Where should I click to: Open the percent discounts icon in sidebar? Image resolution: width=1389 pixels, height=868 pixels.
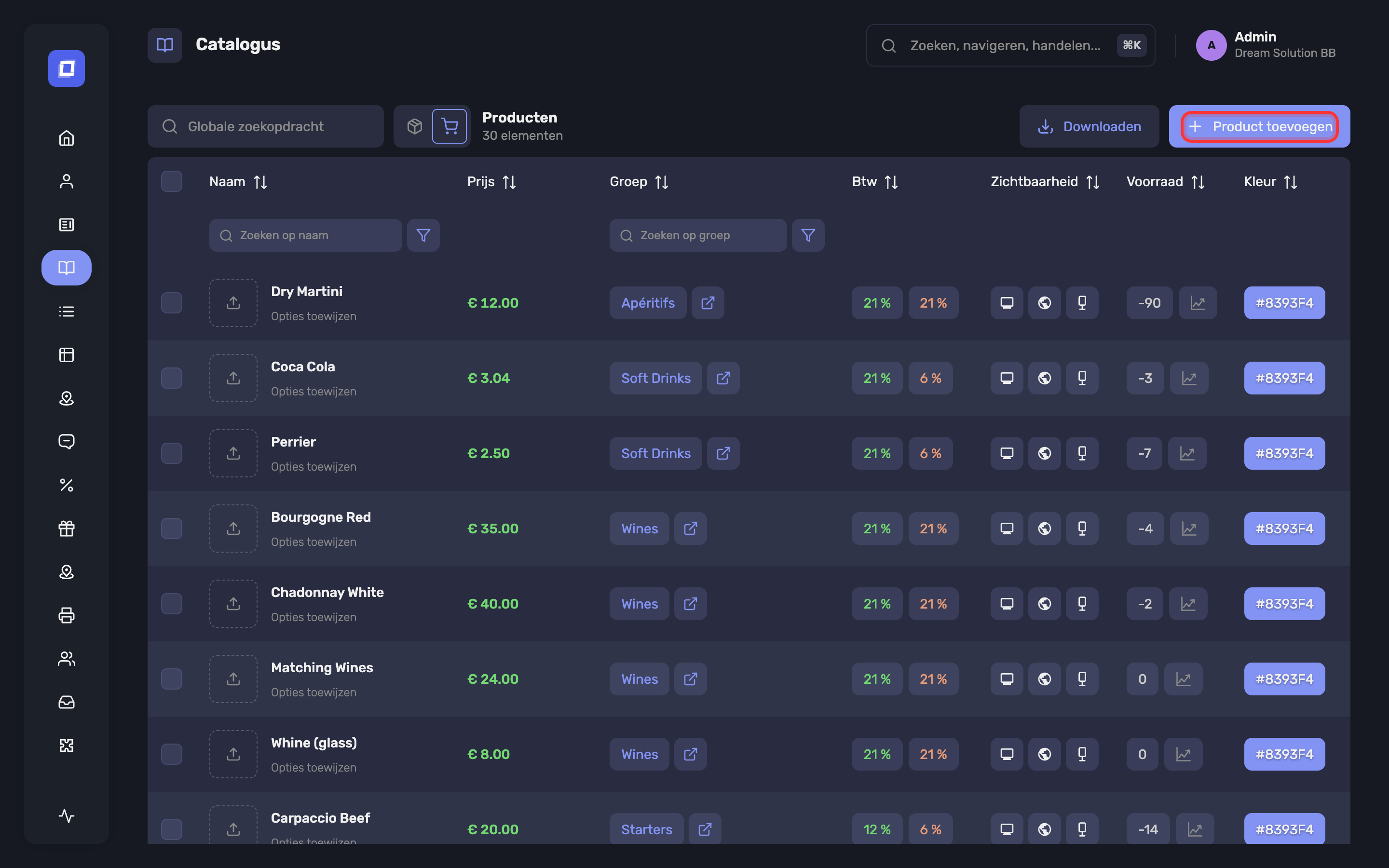67,485
